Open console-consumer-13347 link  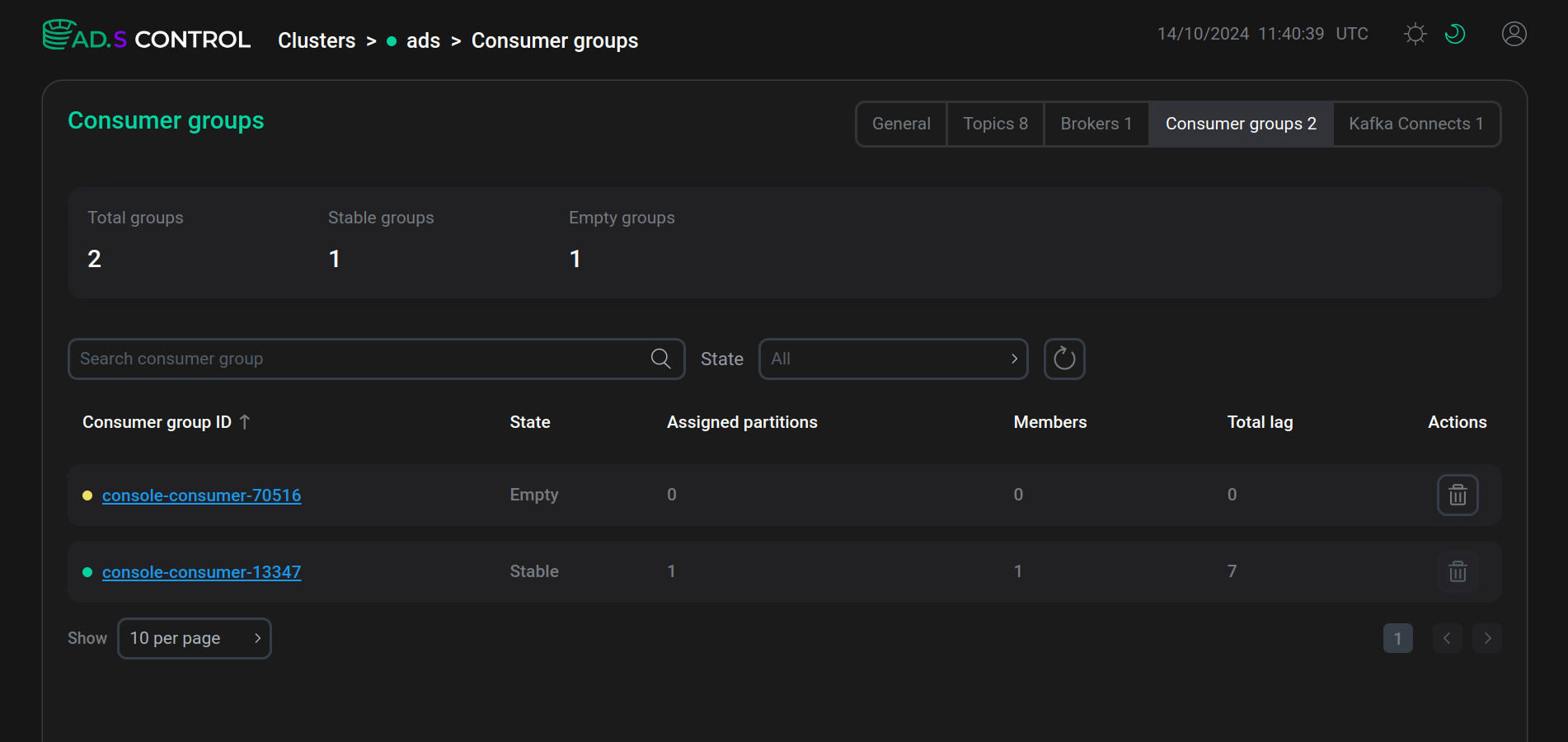pos(201,572)
